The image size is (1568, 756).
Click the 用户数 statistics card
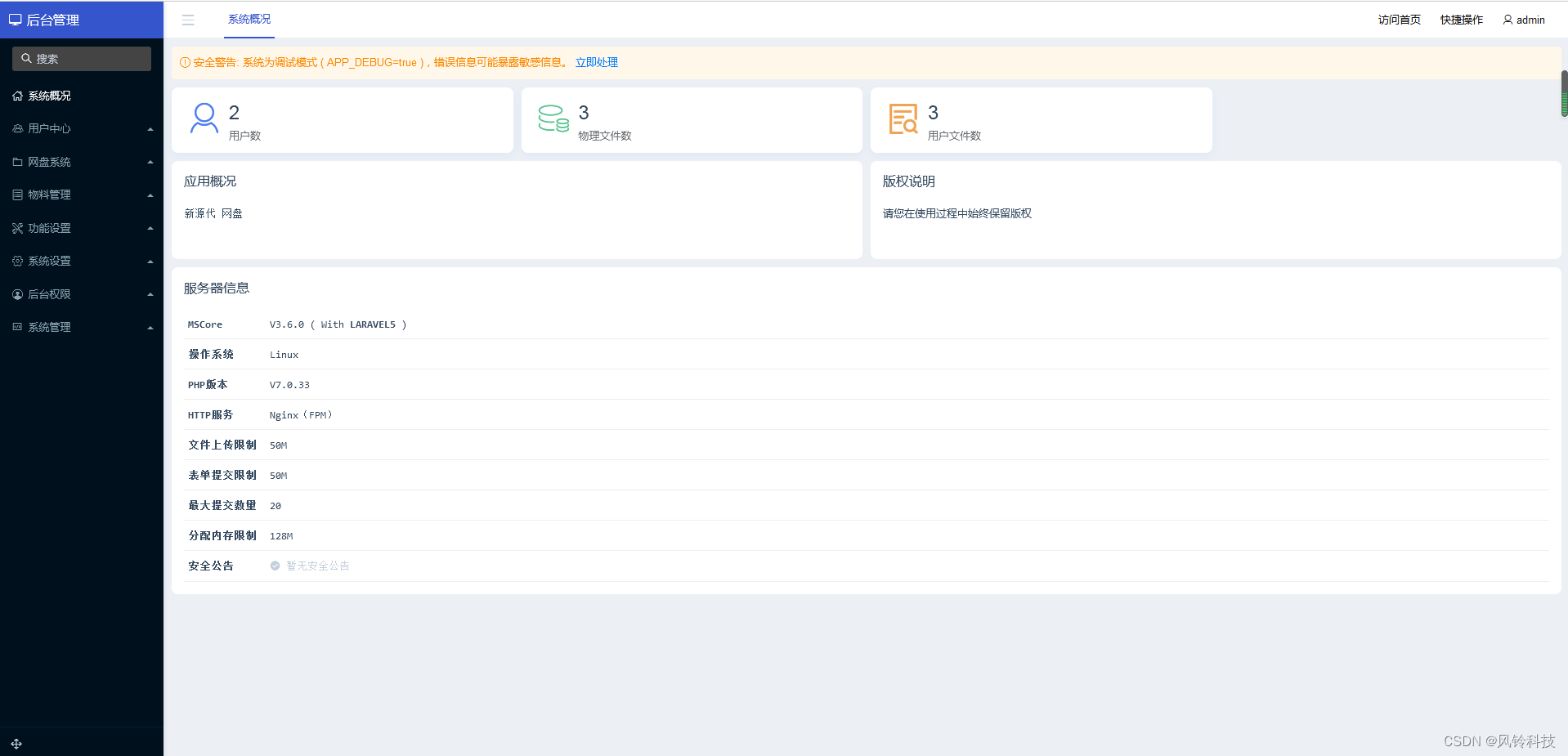pyautogui.click(x=343, y=120)
